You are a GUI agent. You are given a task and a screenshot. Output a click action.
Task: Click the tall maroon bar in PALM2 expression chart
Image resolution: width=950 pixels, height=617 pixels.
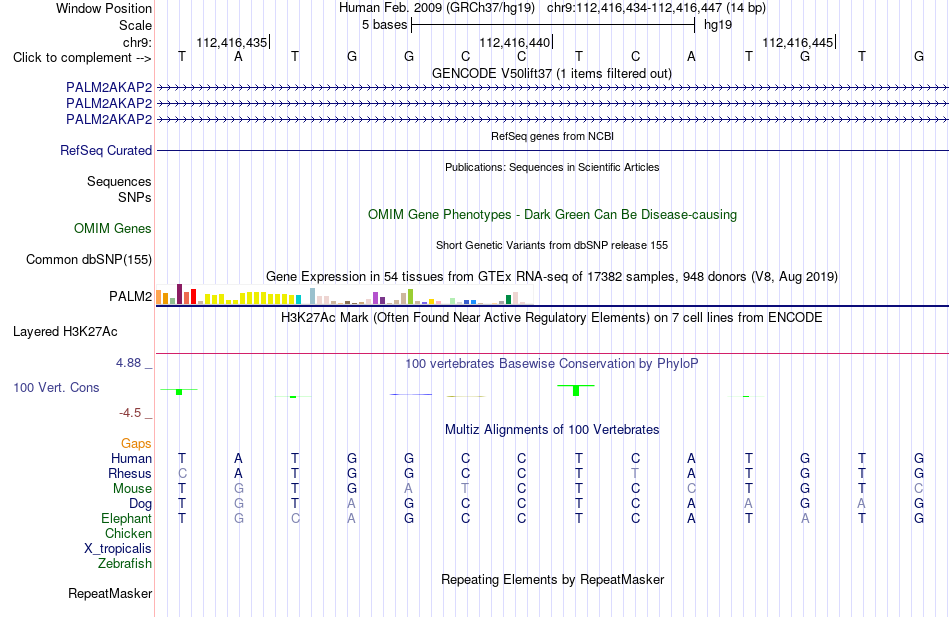(x=179, y=294)
